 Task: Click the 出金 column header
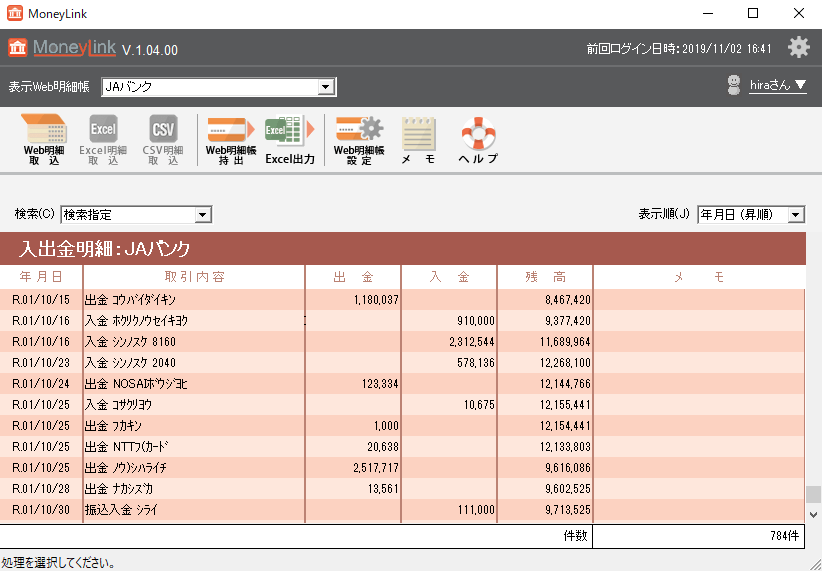pyautogui.click(x=353, y=277)
